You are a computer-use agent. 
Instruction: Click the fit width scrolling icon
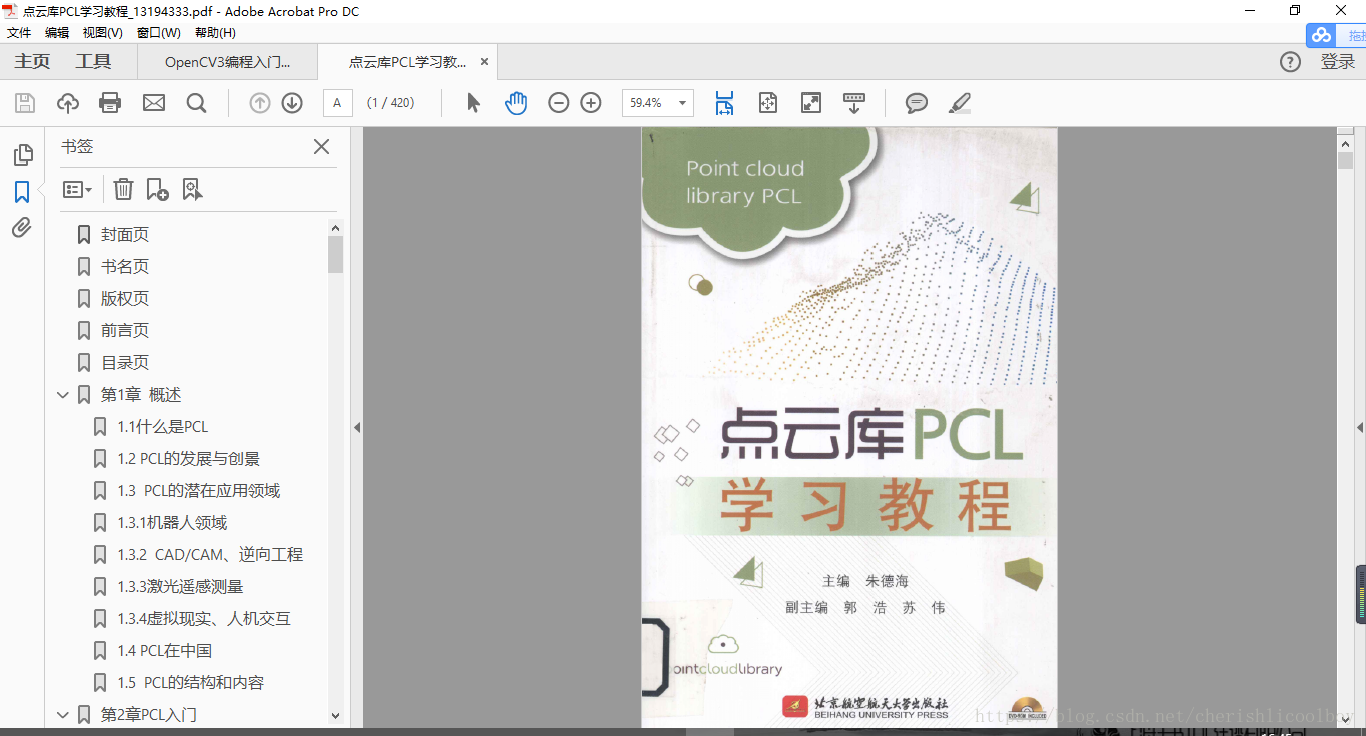(x=724, y=103)
